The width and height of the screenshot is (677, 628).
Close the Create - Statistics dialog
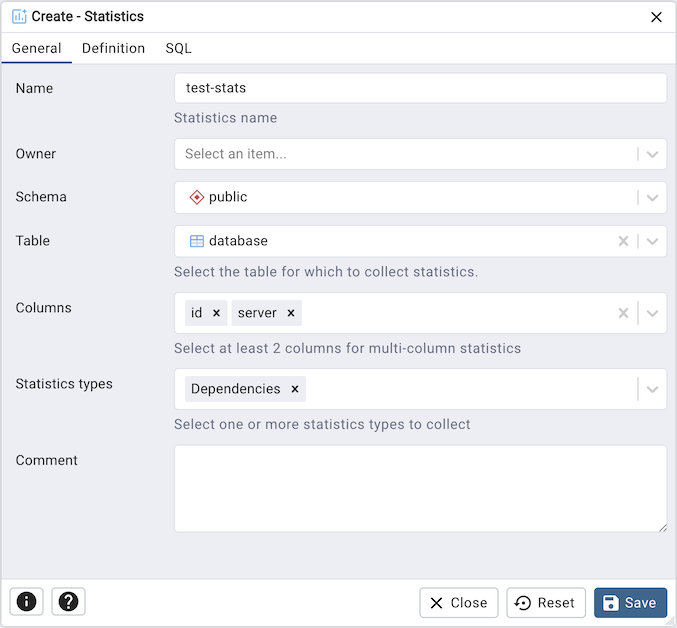(656, 17)
